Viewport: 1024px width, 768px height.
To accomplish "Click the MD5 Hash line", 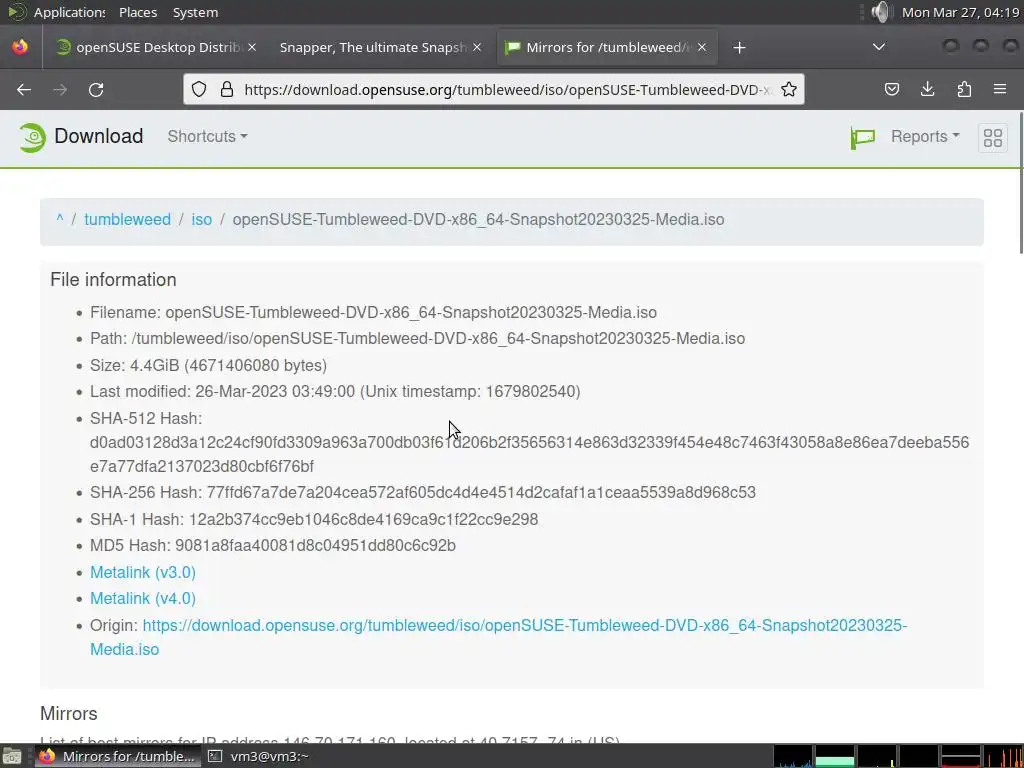I will coord(273,545).
